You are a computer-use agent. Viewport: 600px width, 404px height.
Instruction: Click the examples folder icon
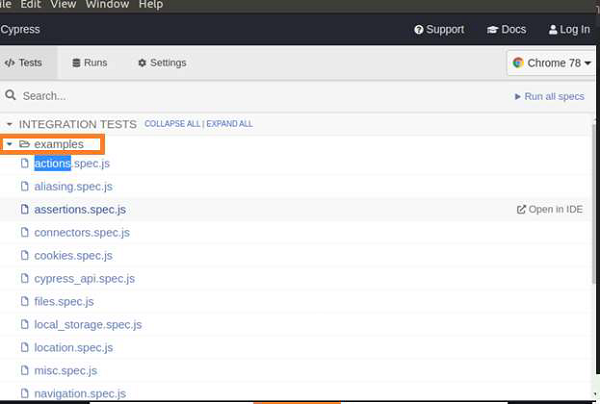coord(24,144)
